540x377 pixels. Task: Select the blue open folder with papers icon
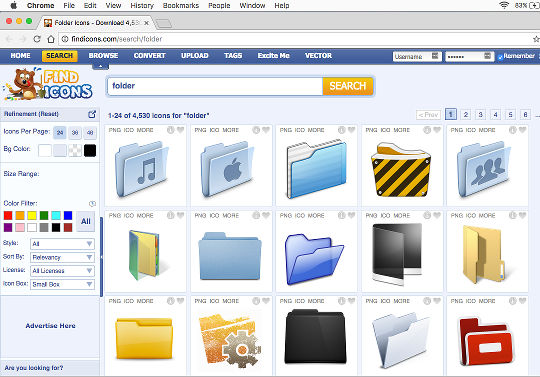(x=316, y=168)
